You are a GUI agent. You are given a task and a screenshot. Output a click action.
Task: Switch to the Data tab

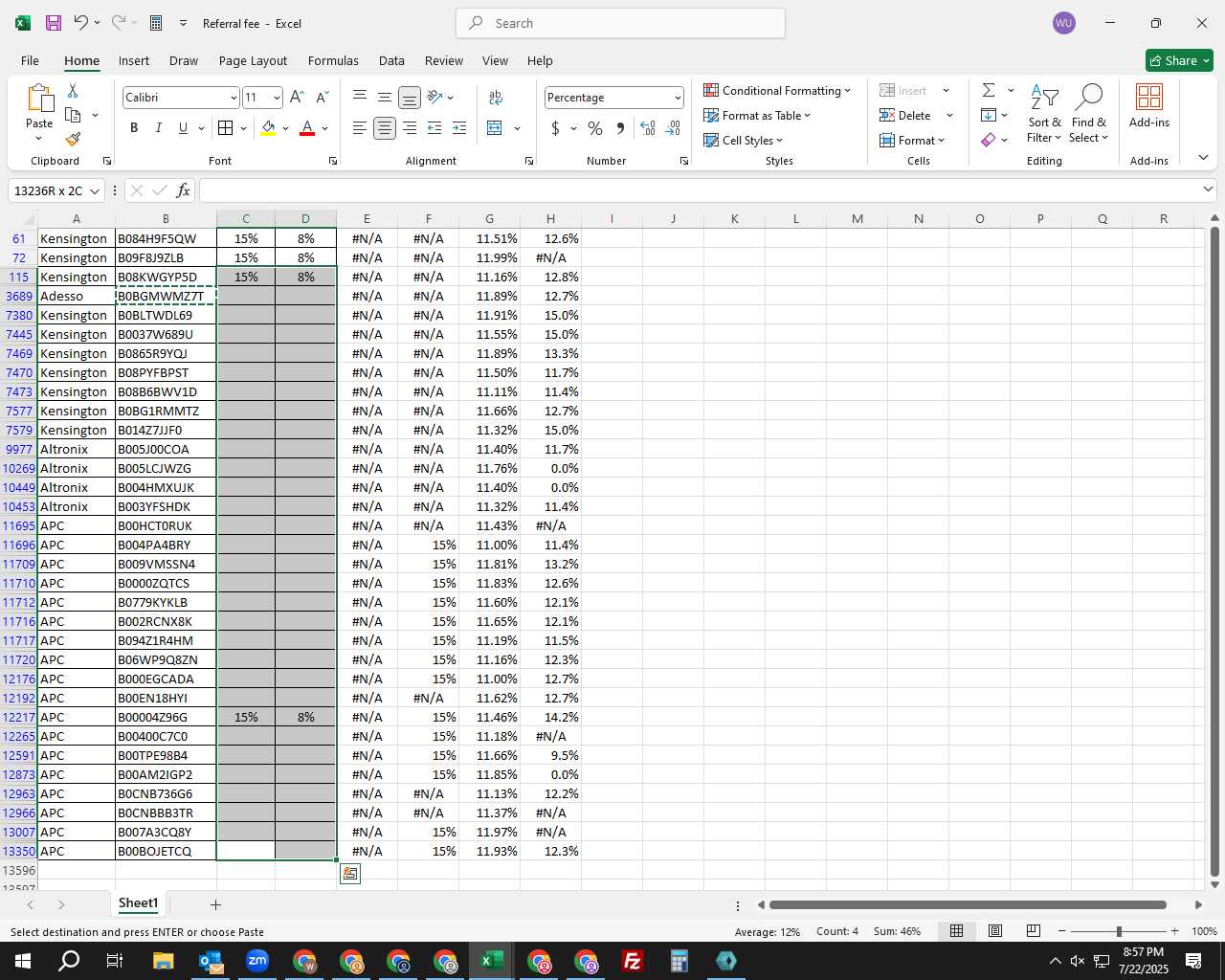click(391, 60)
